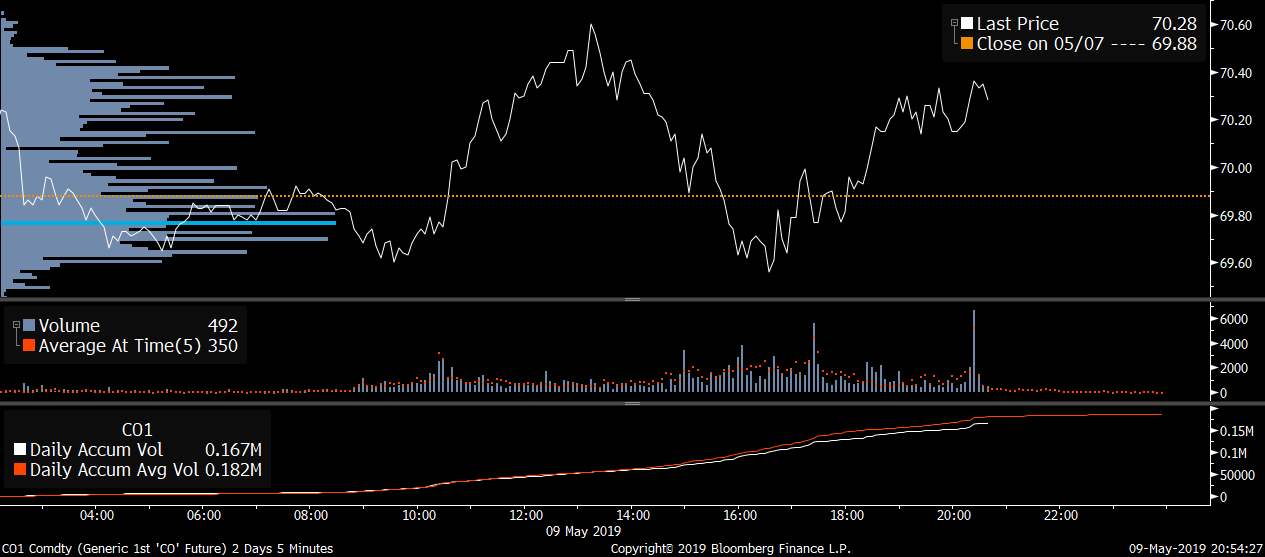Click the red Average At Time(5) swatch

[29, 346]
